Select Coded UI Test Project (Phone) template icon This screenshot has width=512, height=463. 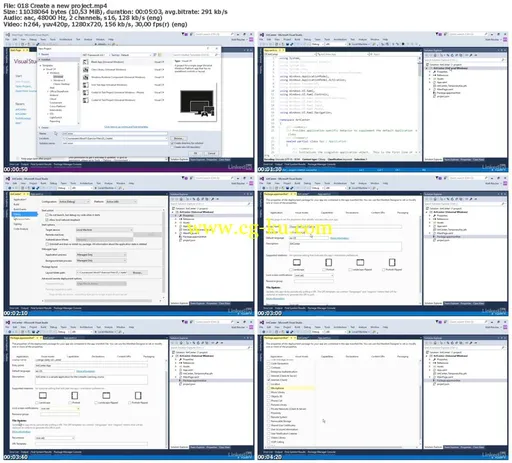click(x=86, y=92)
